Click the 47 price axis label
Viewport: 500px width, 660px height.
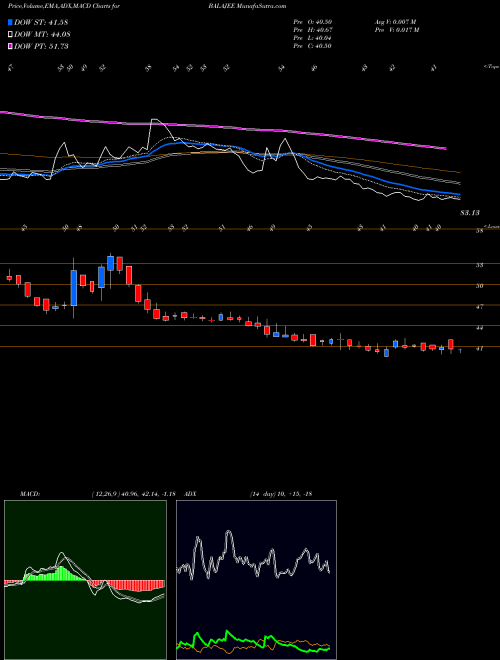479,307
